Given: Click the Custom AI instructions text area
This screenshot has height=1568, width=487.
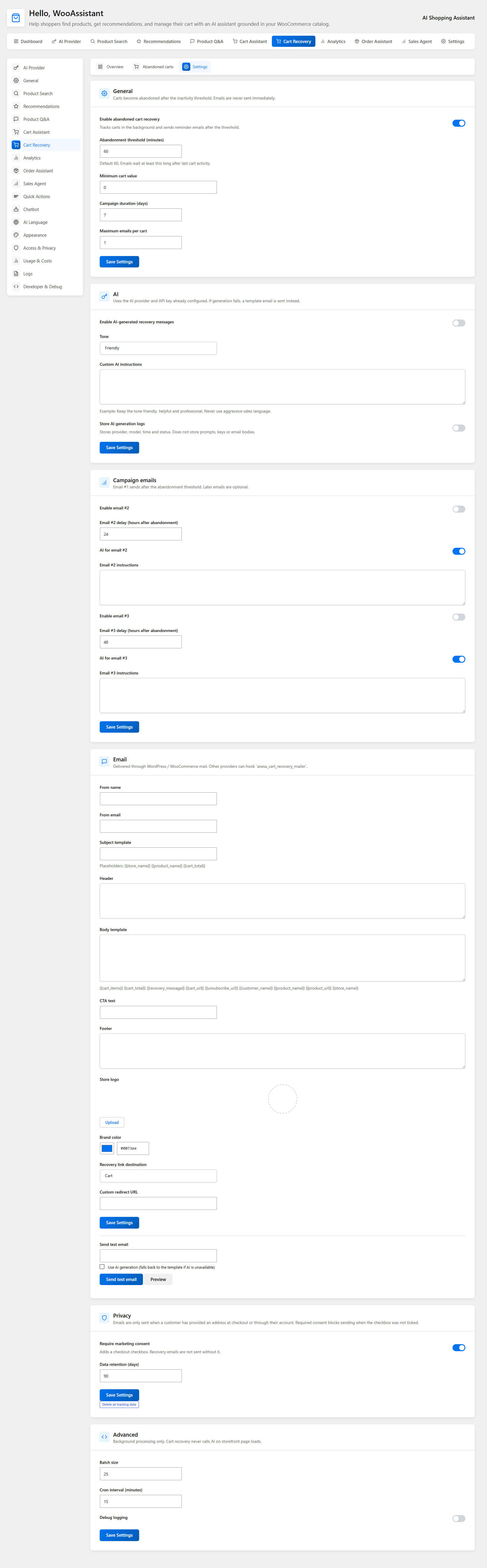Looking at the screenshot, I should pos(282,387).
